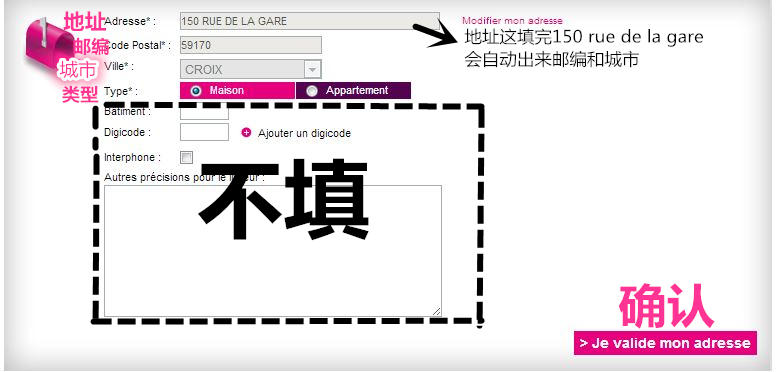Open the Ville dropdown arrow

(312, 70)
